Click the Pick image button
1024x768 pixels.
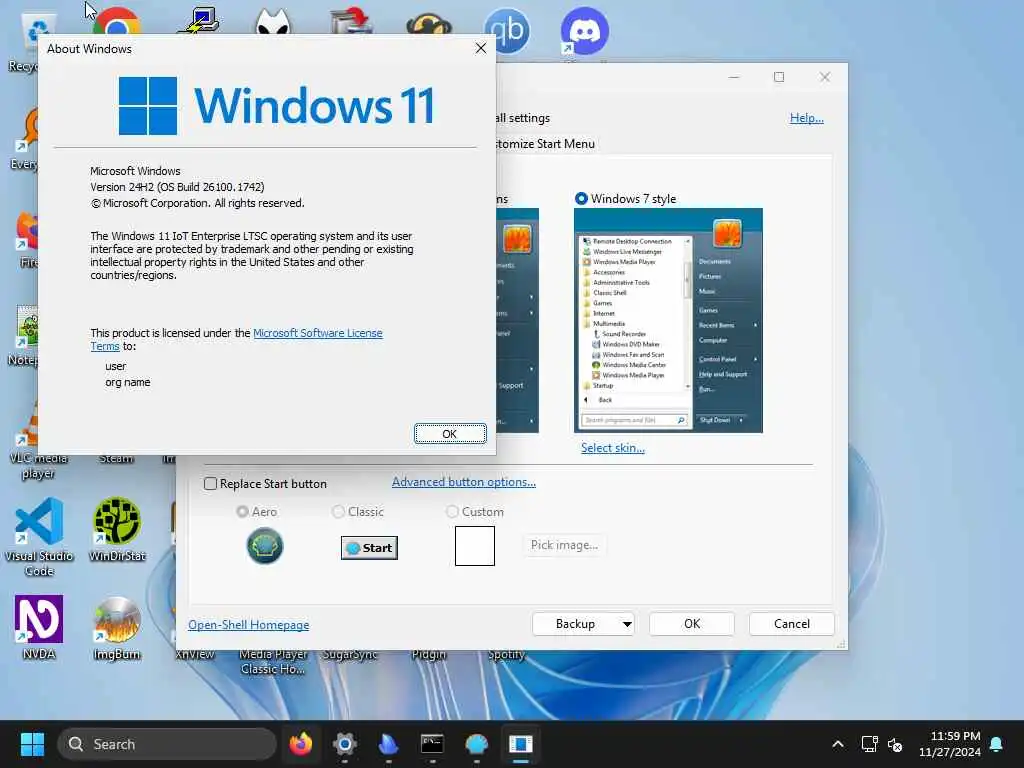(564, 545)
